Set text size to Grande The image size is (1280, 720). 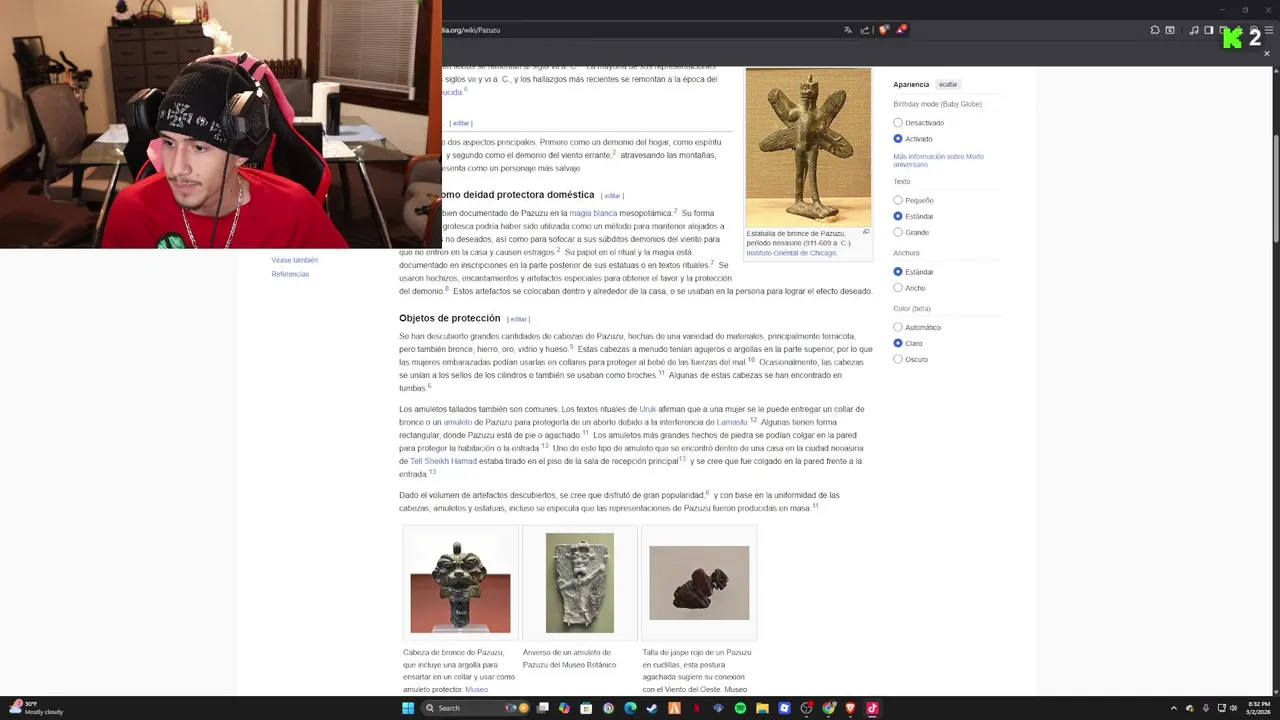click(x=898, y=232)
